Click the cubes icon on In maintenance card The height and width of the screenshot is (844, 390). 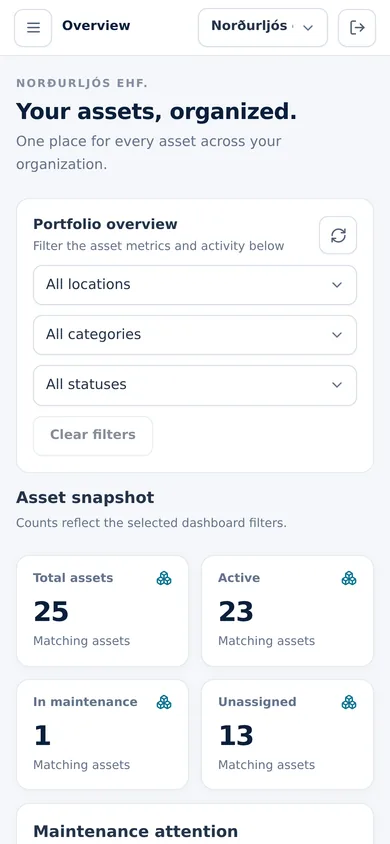point(164,702)
